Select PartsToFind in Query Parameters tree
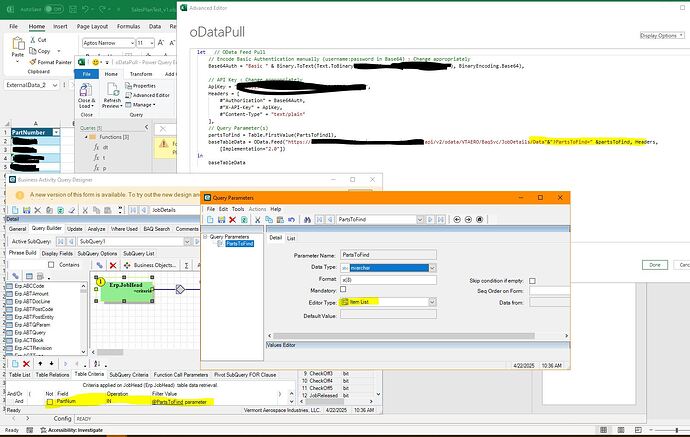Image resolution: width=690 pixels, height=437 pixels. [x=240, y=243]
